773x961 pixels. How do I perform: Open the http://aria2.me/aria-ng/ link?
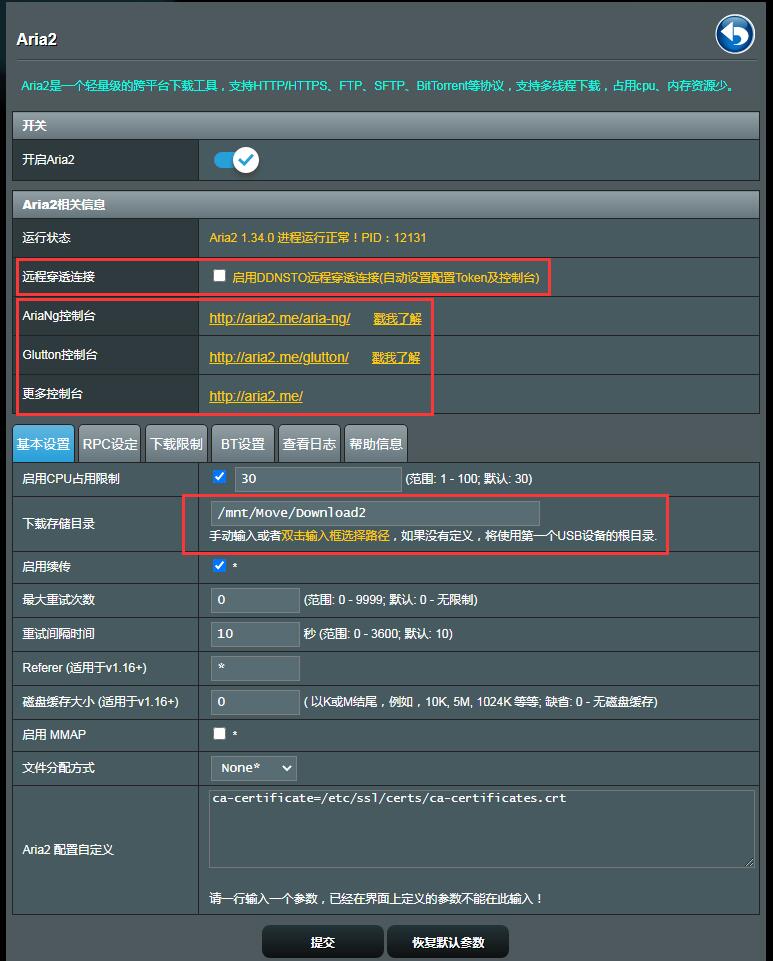coord(280,319)
